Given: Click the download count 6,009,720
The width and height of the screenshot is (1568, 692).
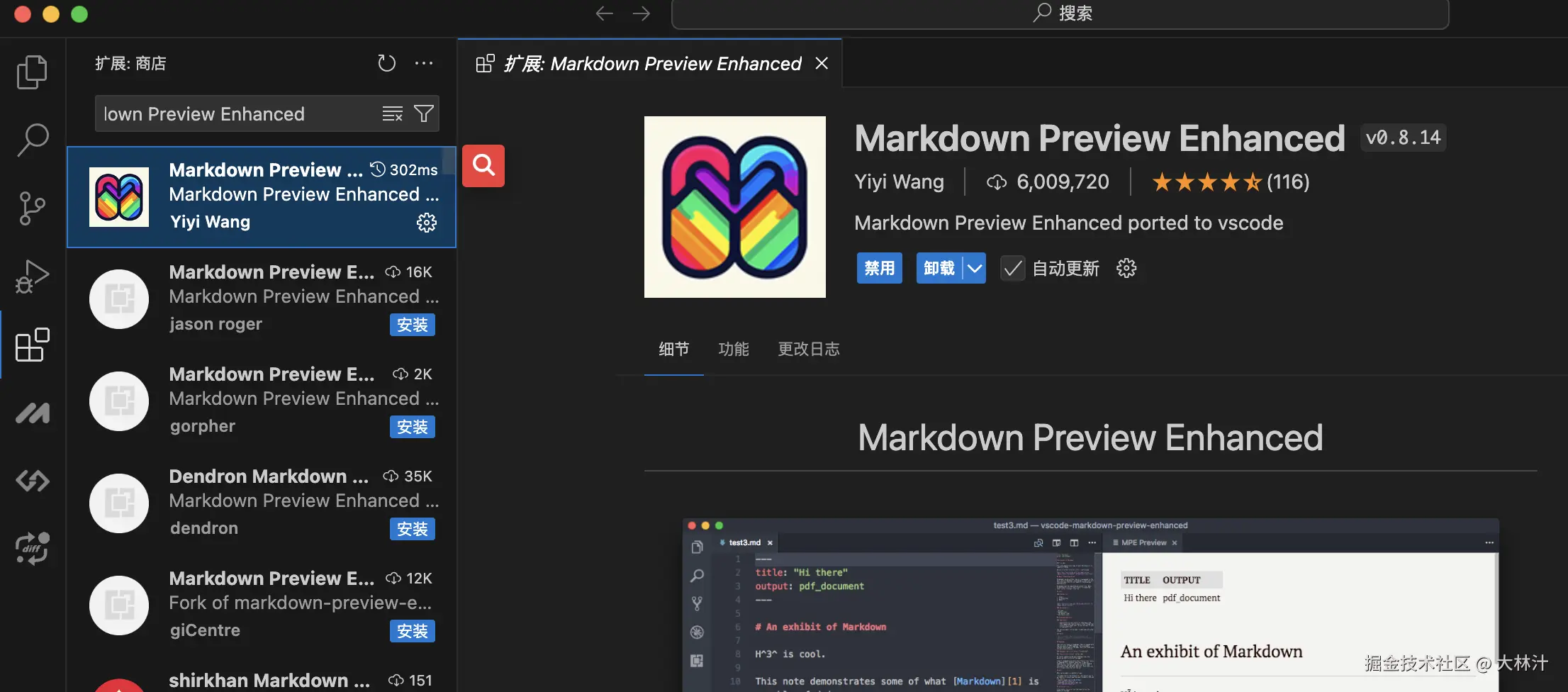Looking at the screenshot, I should tap(1048, 182).
